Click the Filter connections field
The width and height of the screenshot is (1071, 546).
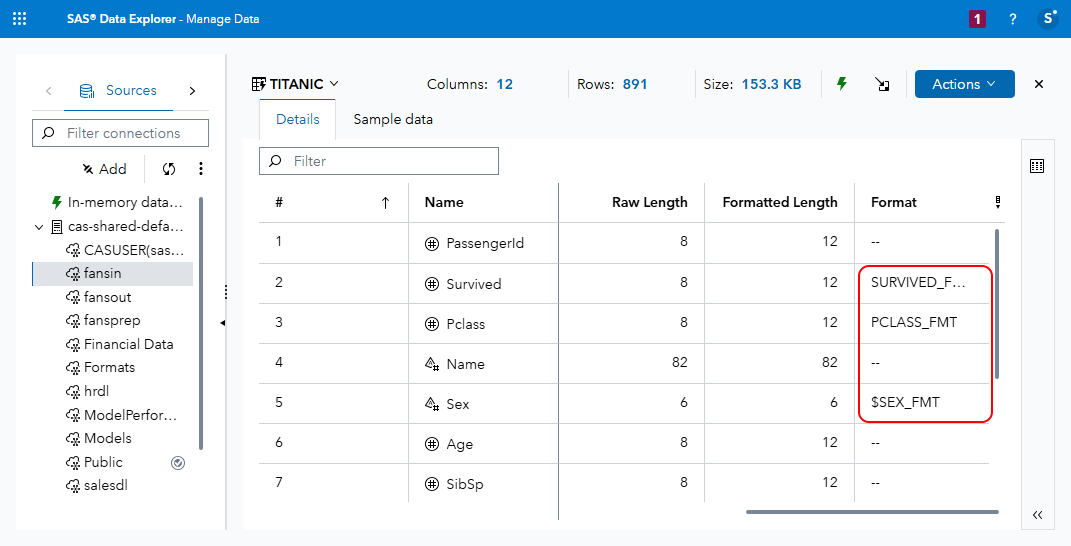pyautogui.click(x=120, y=133)
